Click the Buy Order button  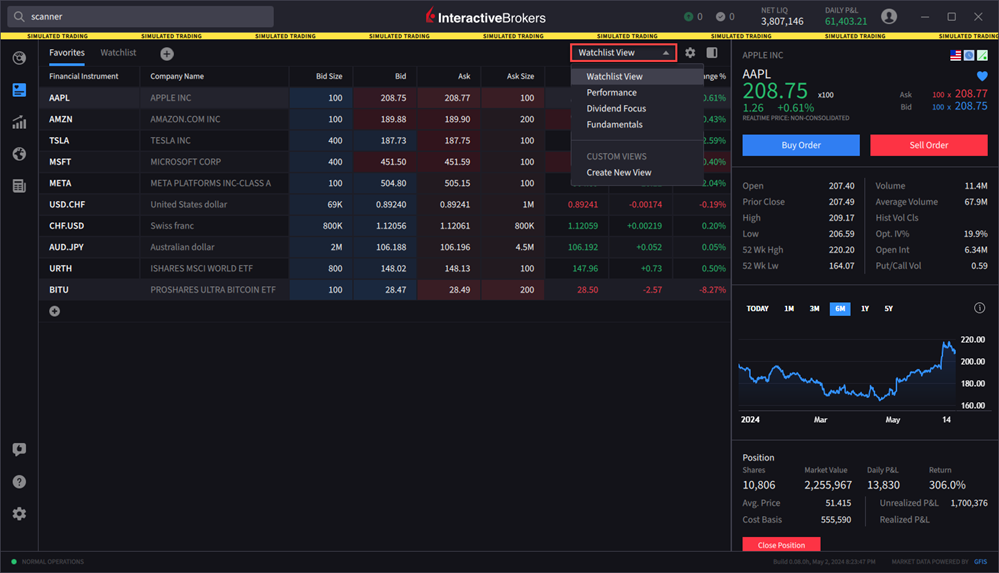click(801, 145)
